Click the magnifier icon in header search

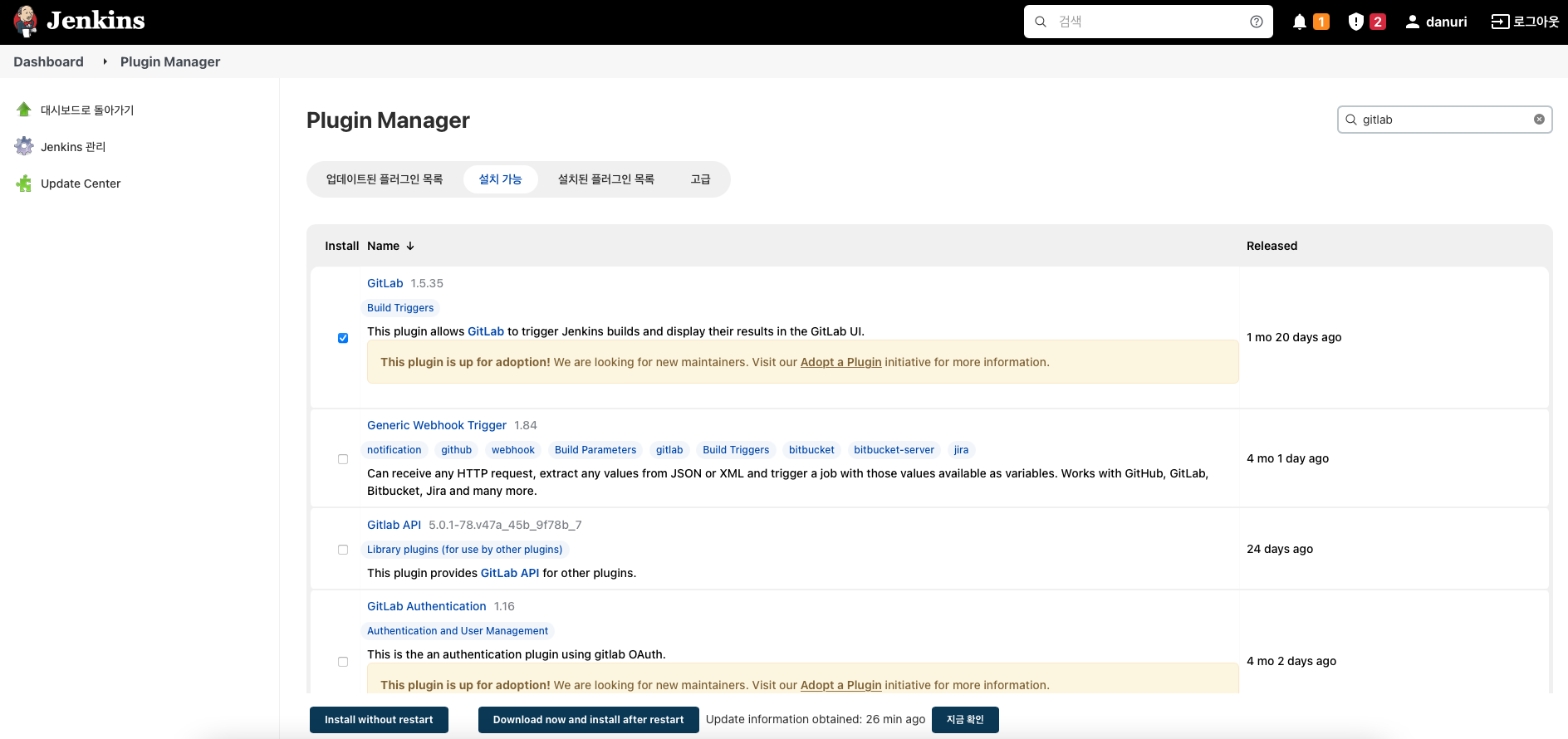point(1041,22)
